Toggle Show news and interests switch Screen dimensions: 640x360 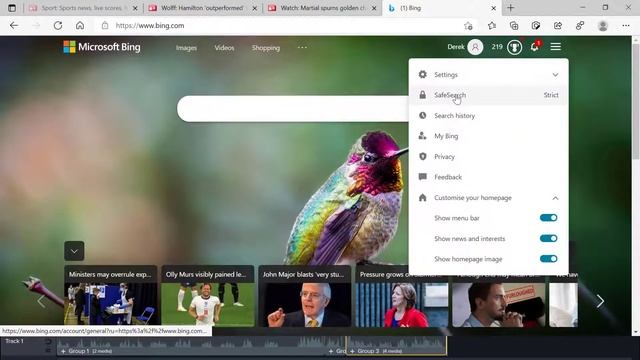[548, 238]
